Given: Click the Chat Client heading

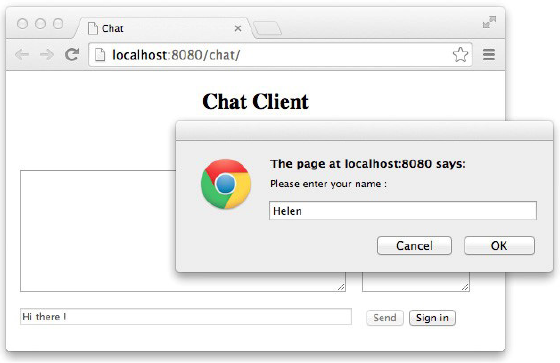Looking at the screenshot, I should [255, 101].
